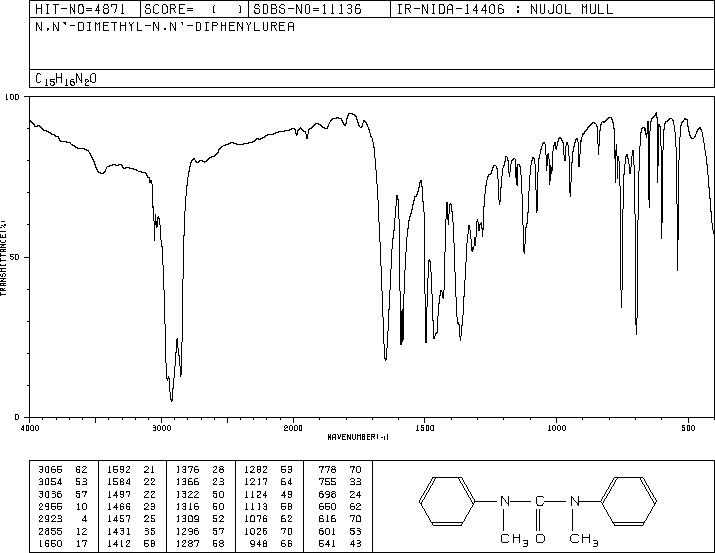
Task: Click the 1376 peak entry in table
Action: click(200, 469)
